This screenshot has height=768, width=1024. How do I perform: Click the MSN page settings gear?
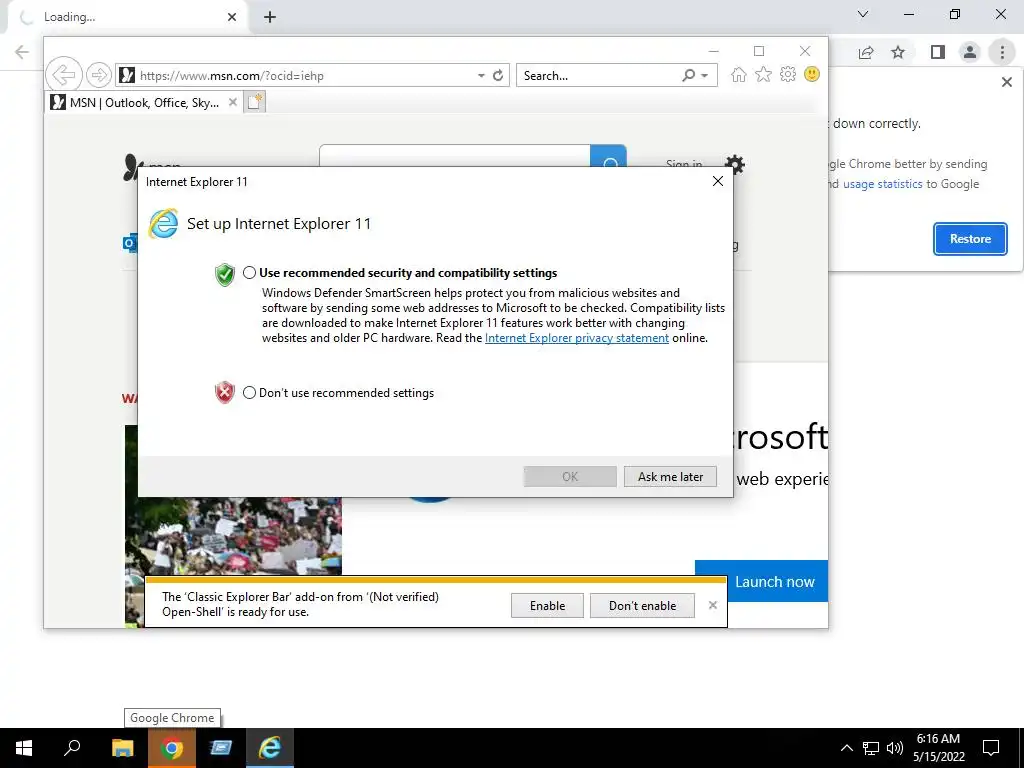735,165
